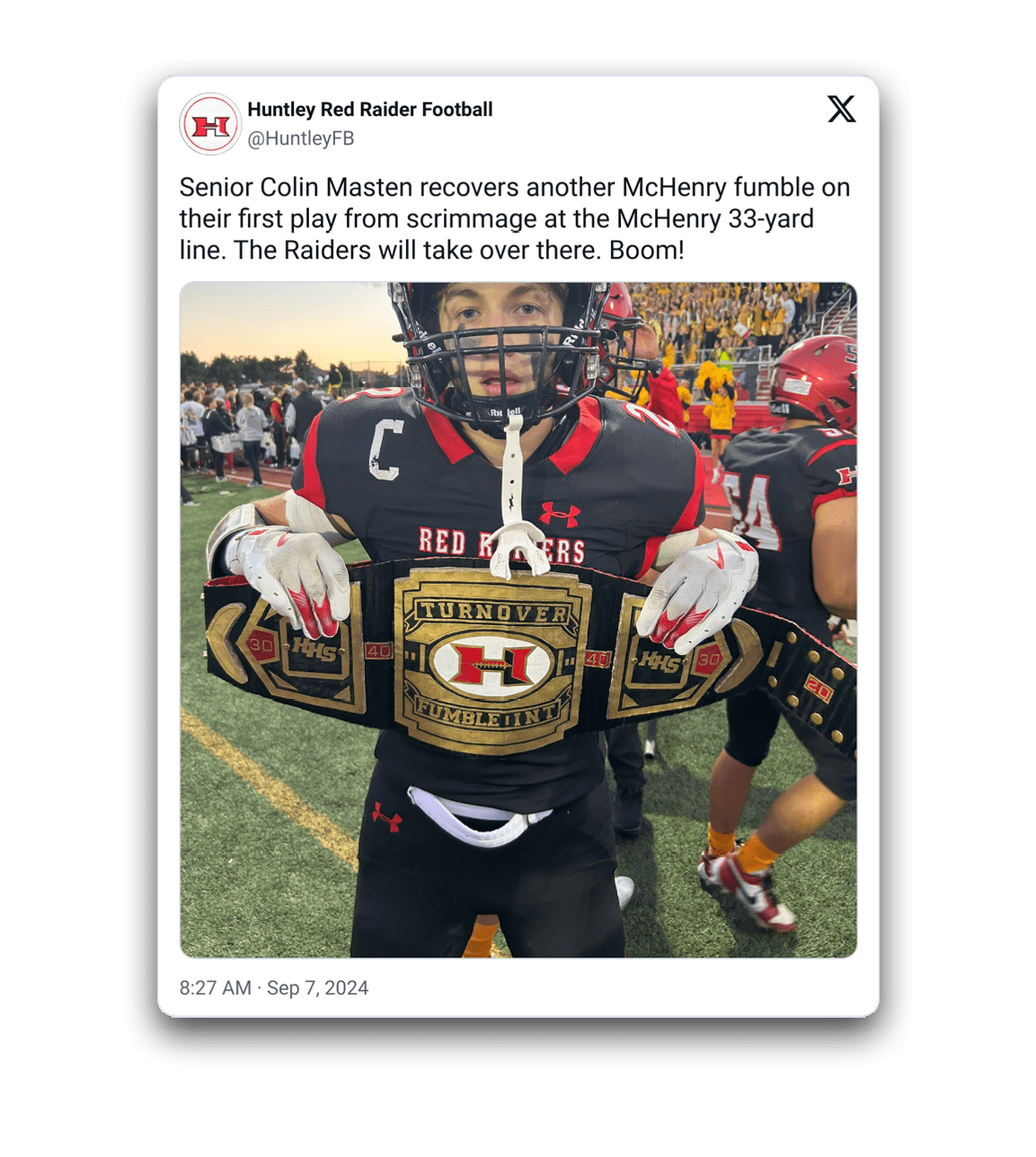Click the yellow-clad crowd in the bleachers
Screen dimensions: 1036x1157
tap(728, 323)
